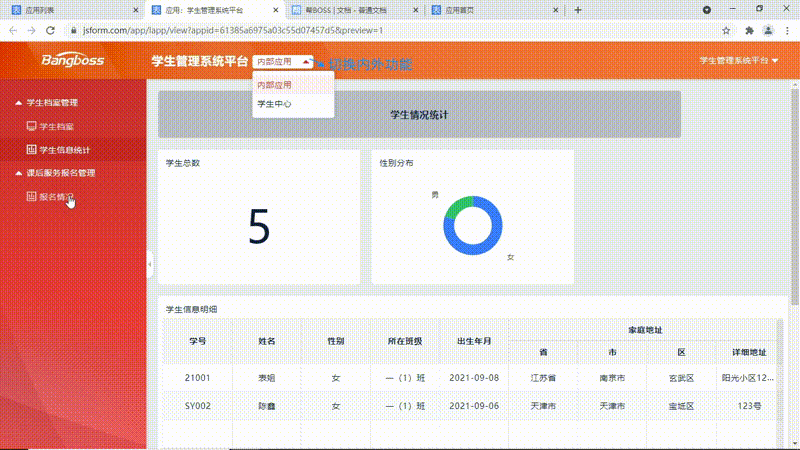
Task: Click the 报名情况 chart icon
Action: [x=32, y=197]
